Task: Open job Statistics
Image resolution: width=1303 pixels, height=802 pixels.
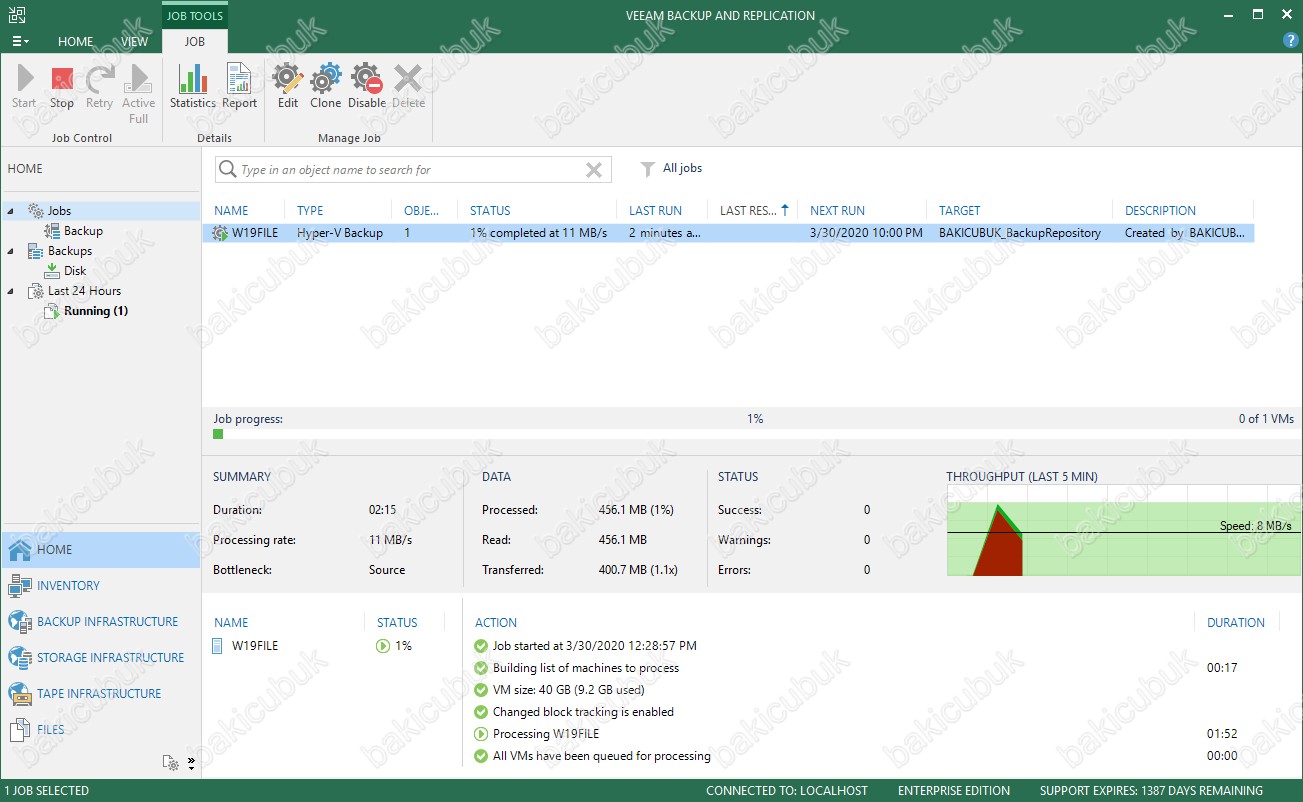Action: pyautogui.click(x=193, y=86)
